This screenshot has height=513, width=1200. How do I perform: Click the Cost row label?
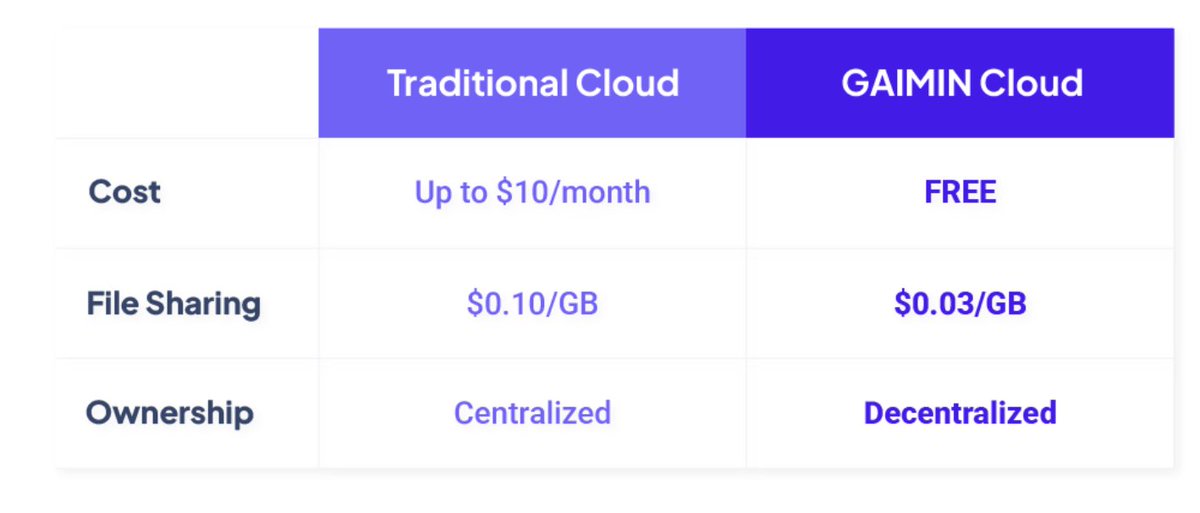point(125,192)
